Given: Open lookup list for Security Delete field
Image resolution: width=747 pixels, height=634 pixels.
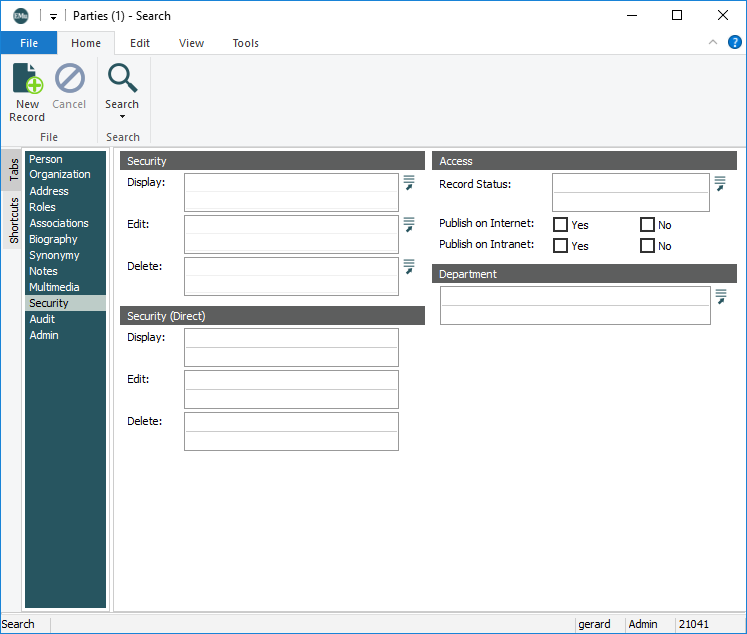Looking at the screenshot, I should point(408,266).
